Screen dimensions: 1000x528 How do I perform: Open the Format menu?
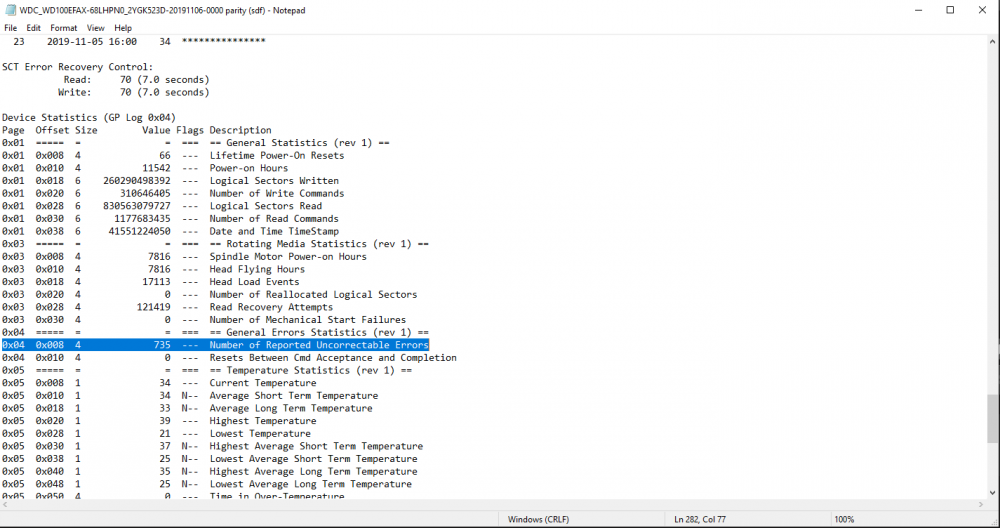(x=64, y=28)
